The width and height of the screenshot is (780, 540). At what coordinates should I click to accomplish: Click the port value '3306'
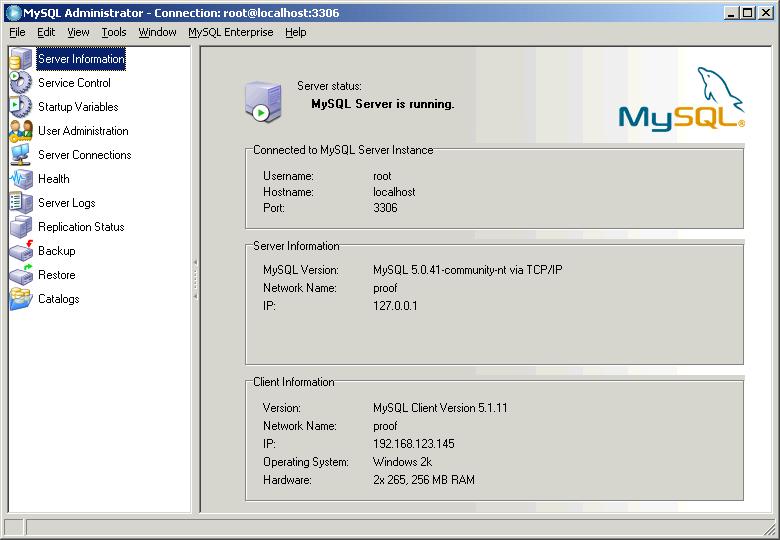385,208
